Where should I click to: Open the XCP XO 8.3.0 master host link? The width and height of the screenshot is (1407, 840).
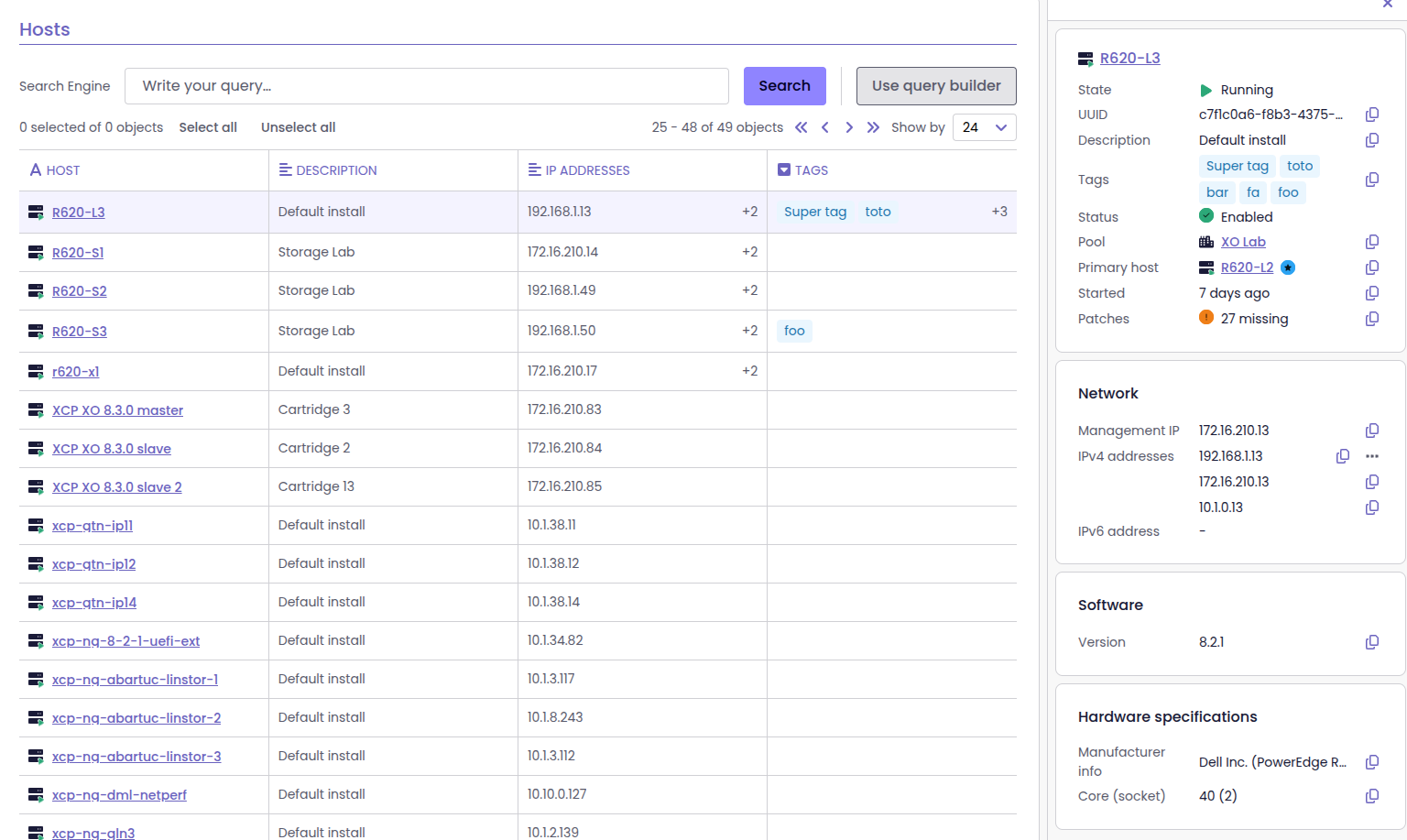coord(117,410)
